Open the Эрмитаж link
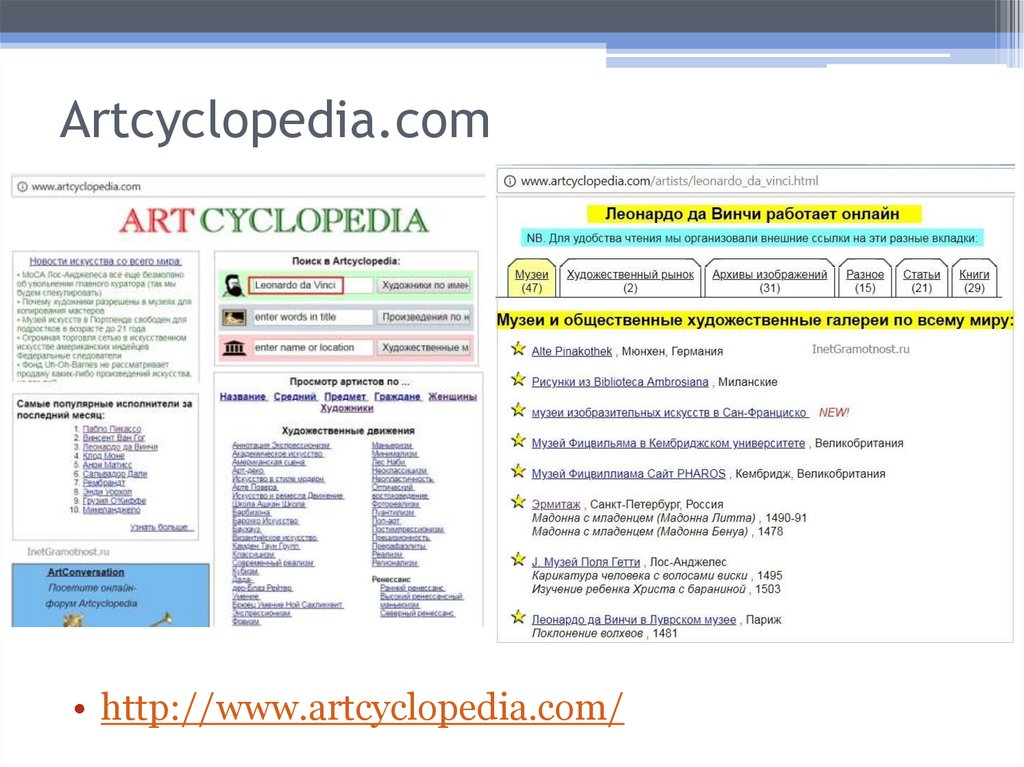 click(556, 505)
